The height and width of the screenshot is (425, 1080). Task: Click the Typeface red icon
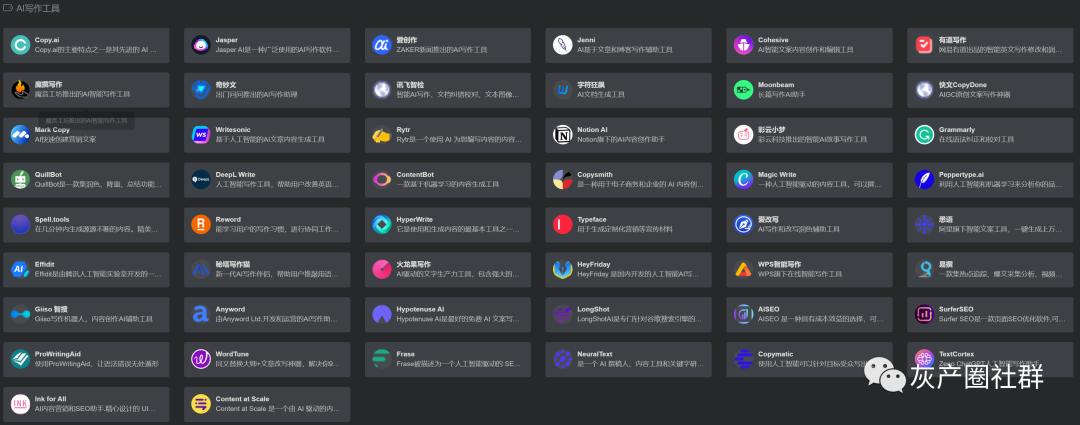(x=563, y=225)
